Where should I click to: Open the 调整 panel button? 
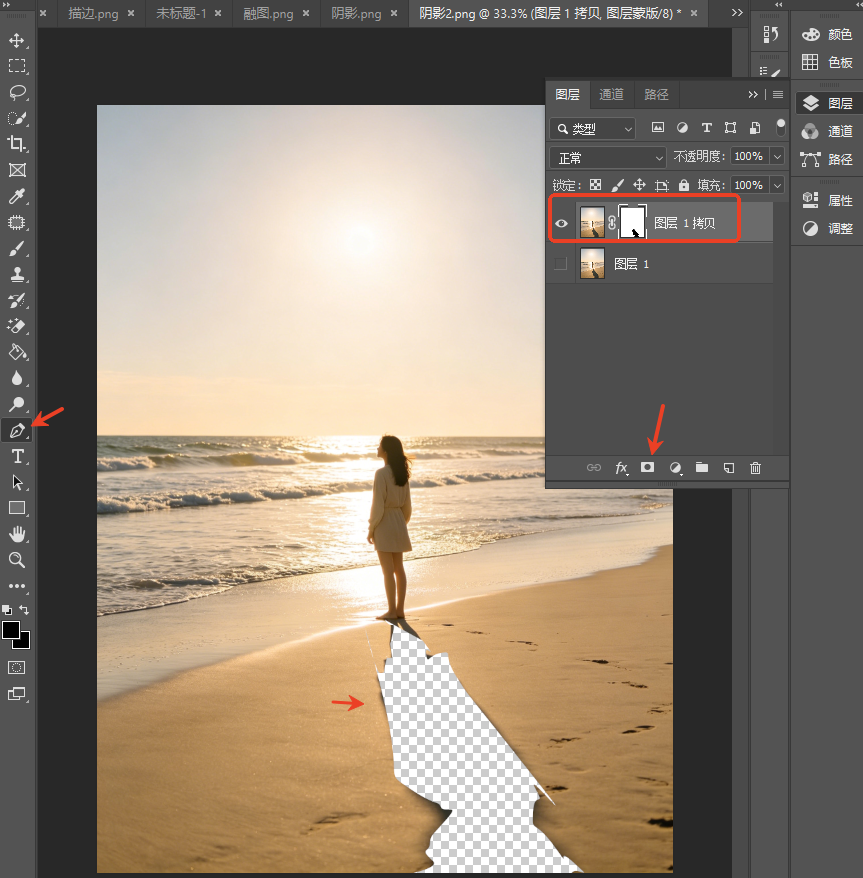828,228
